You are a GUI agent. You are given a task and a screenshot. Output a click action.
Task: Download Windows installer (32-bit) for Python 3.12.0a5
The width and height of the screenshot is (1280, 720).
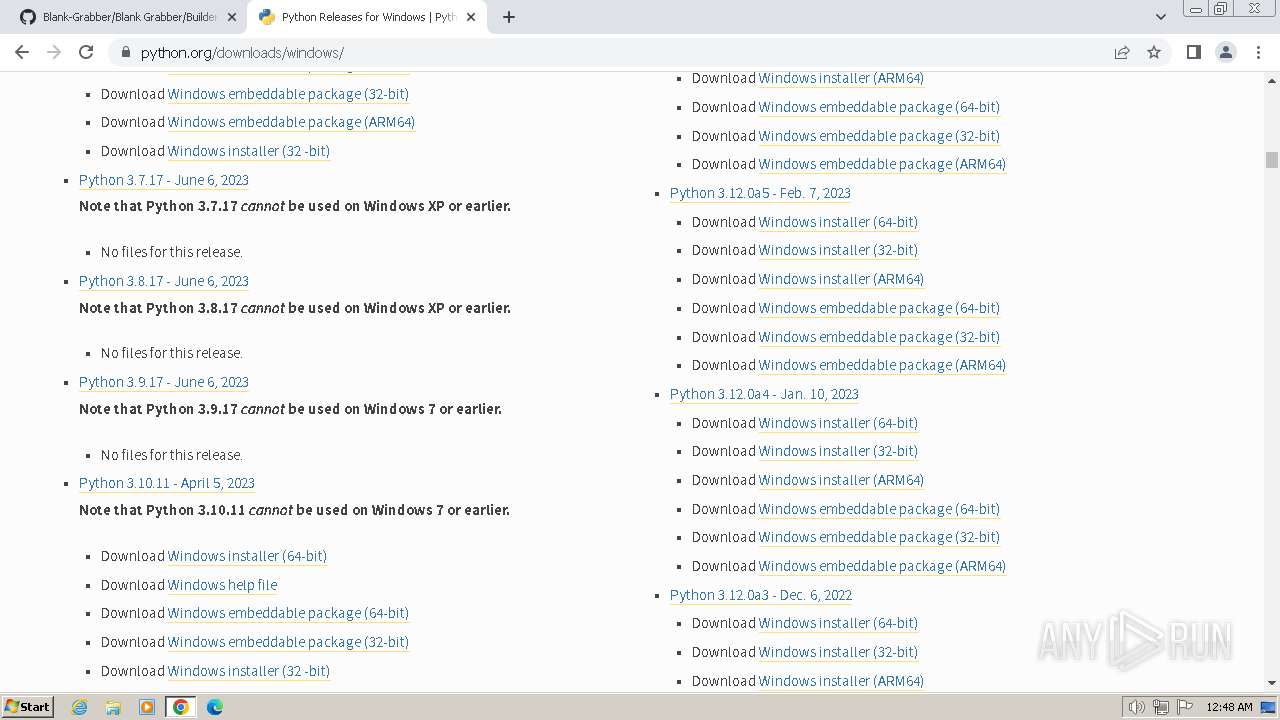pos(838,250)
